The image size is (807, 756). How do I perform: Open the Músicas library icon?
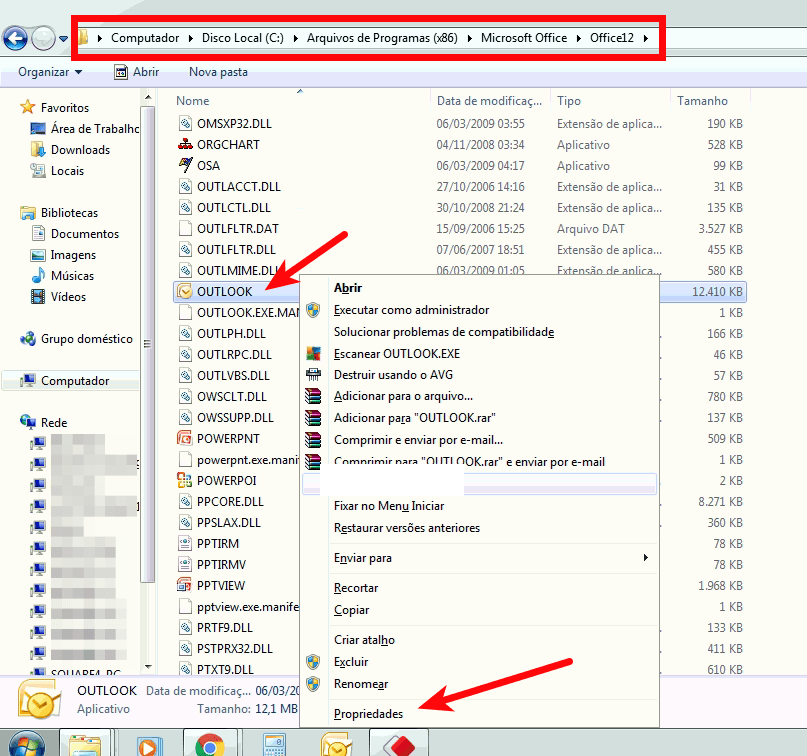click(x=38, y=275)
